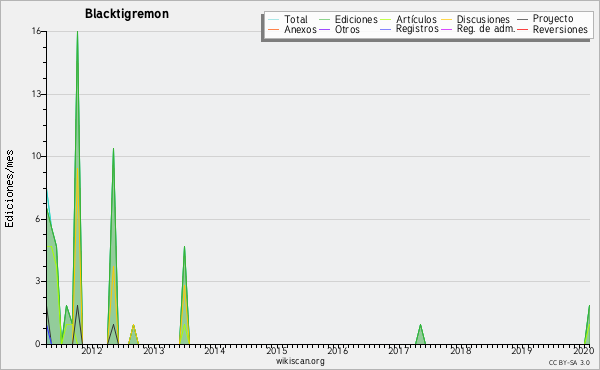This screenshot has width=600, height=370.
Task: Click the Ediciones/mes axis label
Action: (9, 189)
